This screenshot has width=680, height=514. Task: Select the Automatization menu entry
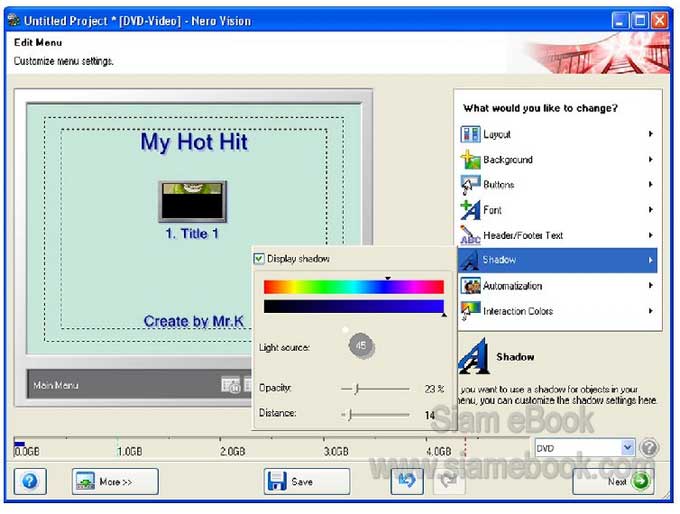558,286
